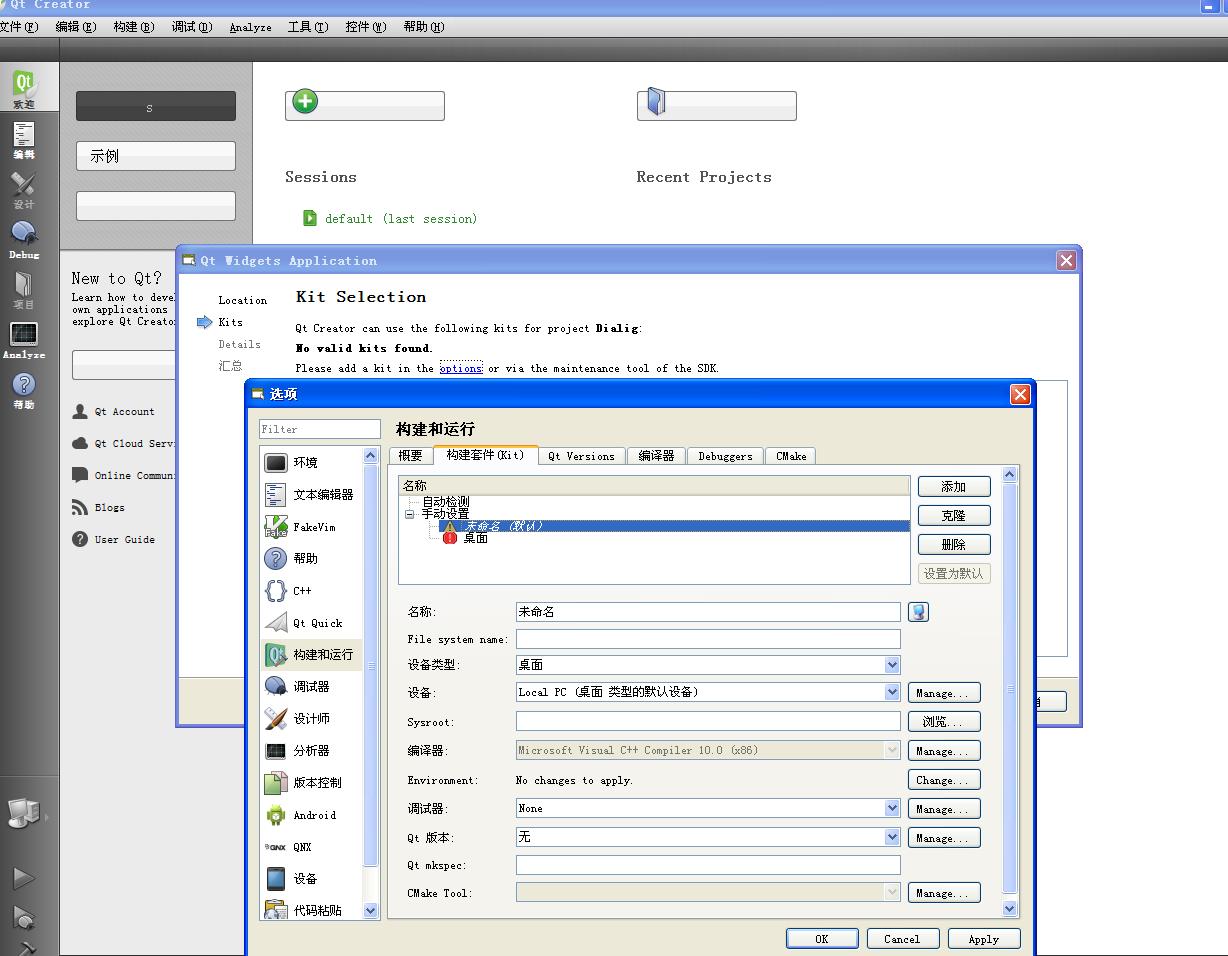1228x956 pixels.
Task: Click the File system name input field
Action: pos(708,639)
